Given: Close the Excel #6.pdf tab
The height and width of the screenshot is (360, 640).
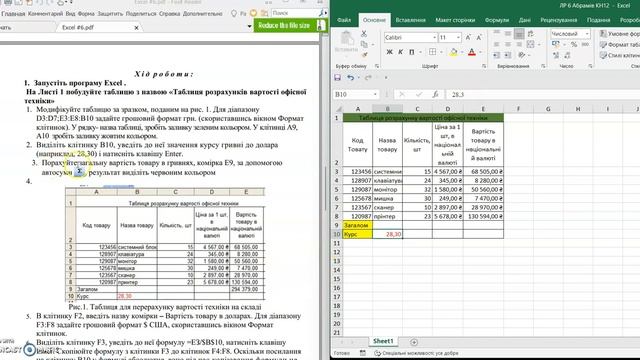Looking at the screenshot, I should pyautogui.click(x=136, y=28).
